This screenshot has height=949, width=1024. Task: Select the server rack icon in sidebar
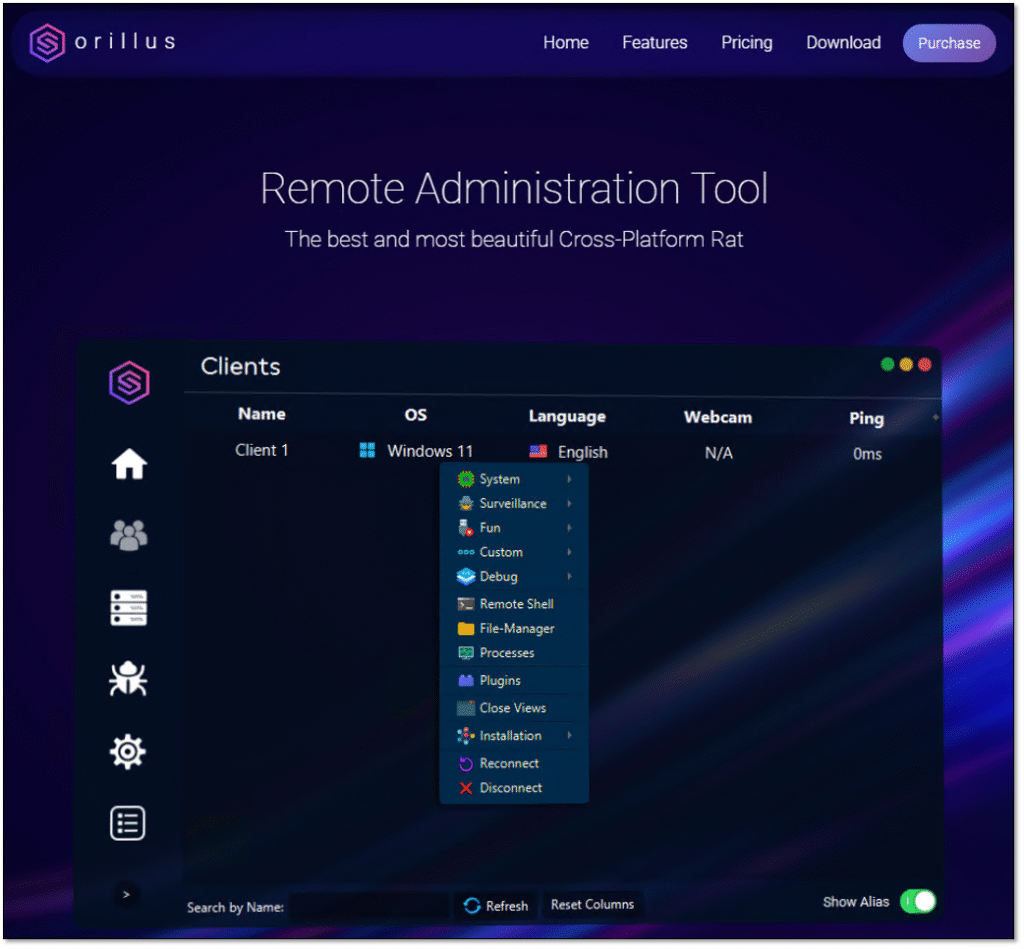[129, 608]
